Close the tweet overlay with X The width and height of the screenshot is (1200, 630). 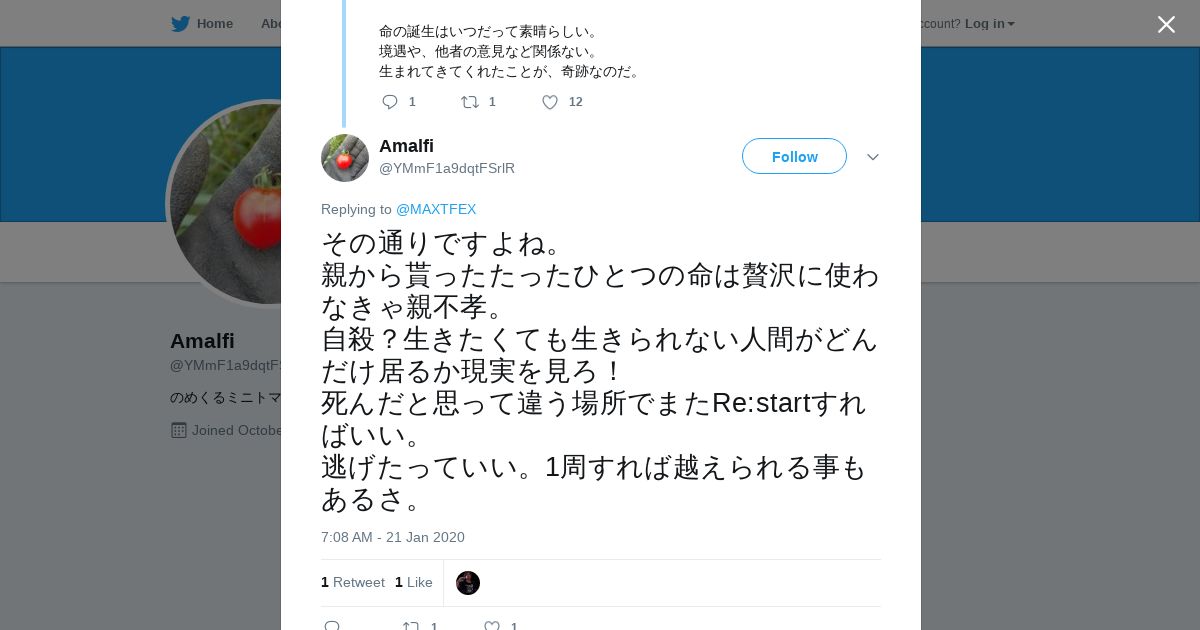pos(1166,25)
